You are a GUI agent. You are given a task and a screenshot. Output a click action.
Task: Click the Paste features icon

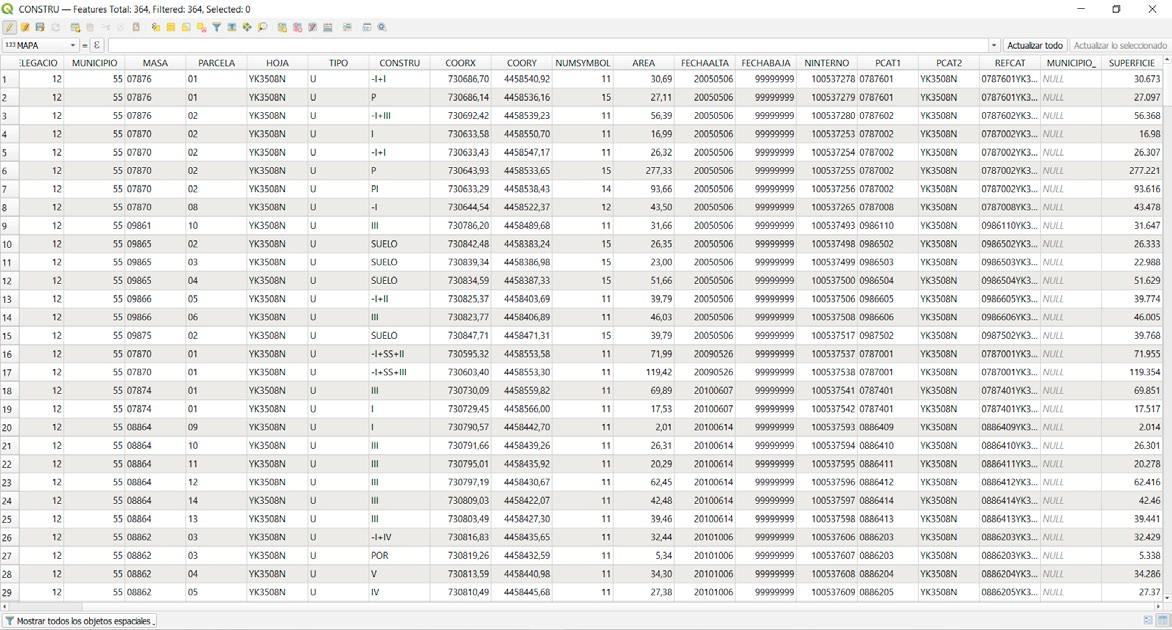(136, 28)
